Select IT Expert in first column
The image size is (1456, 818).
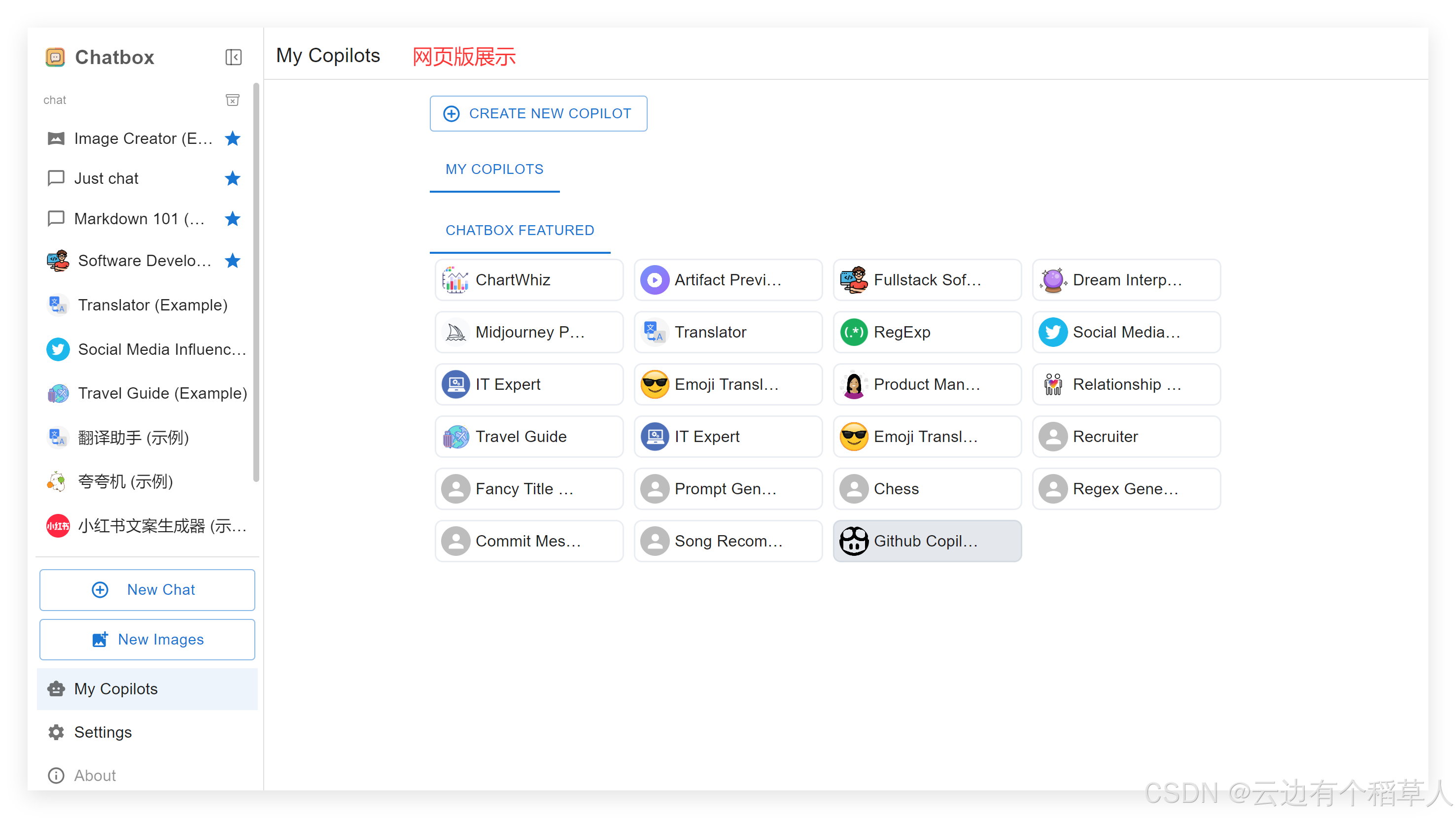tap(529, 385)
